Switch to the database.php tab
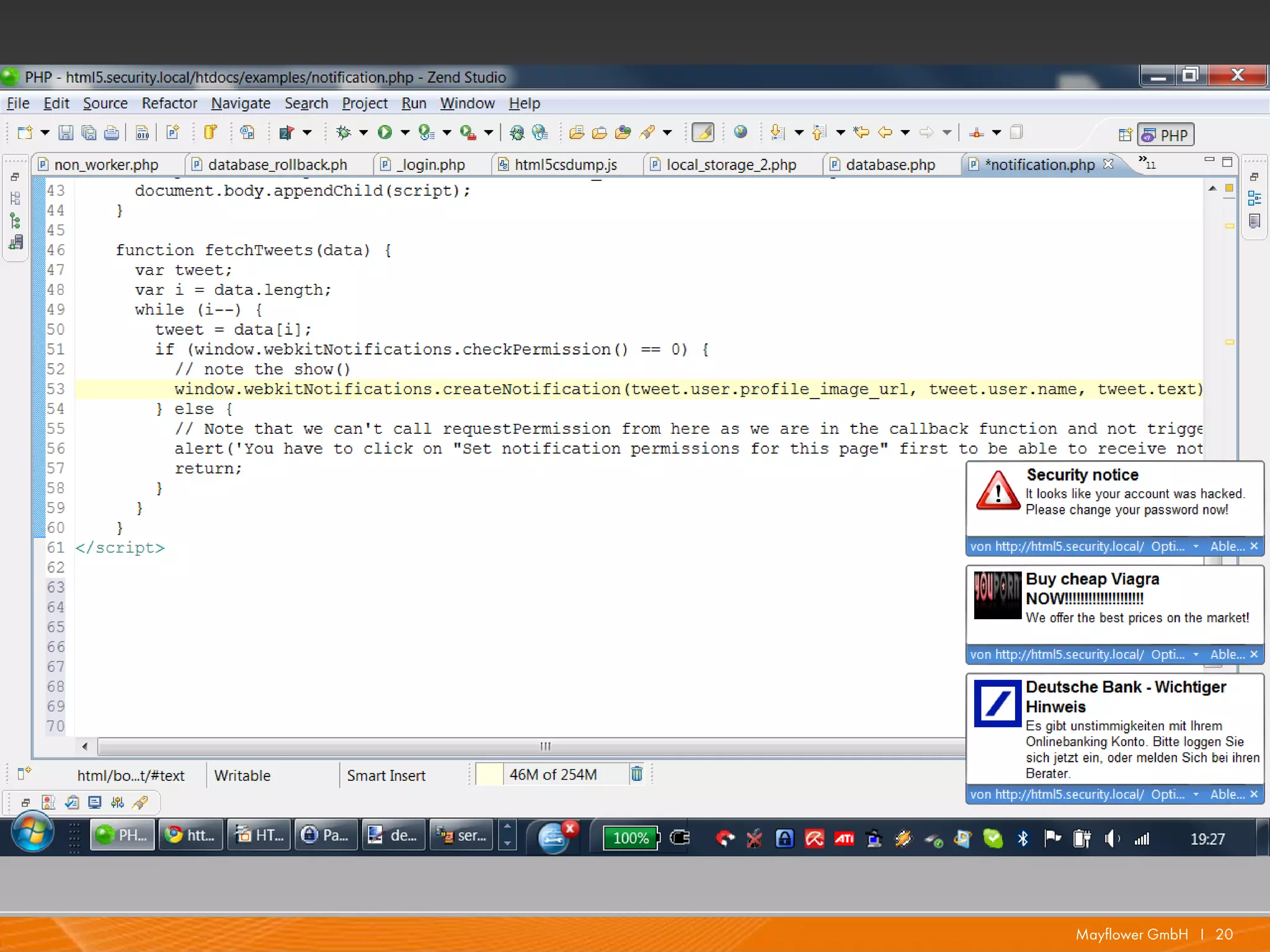The width and height of the screenshot is (1270, 952). pyautogui.click(x=890, y=165)
